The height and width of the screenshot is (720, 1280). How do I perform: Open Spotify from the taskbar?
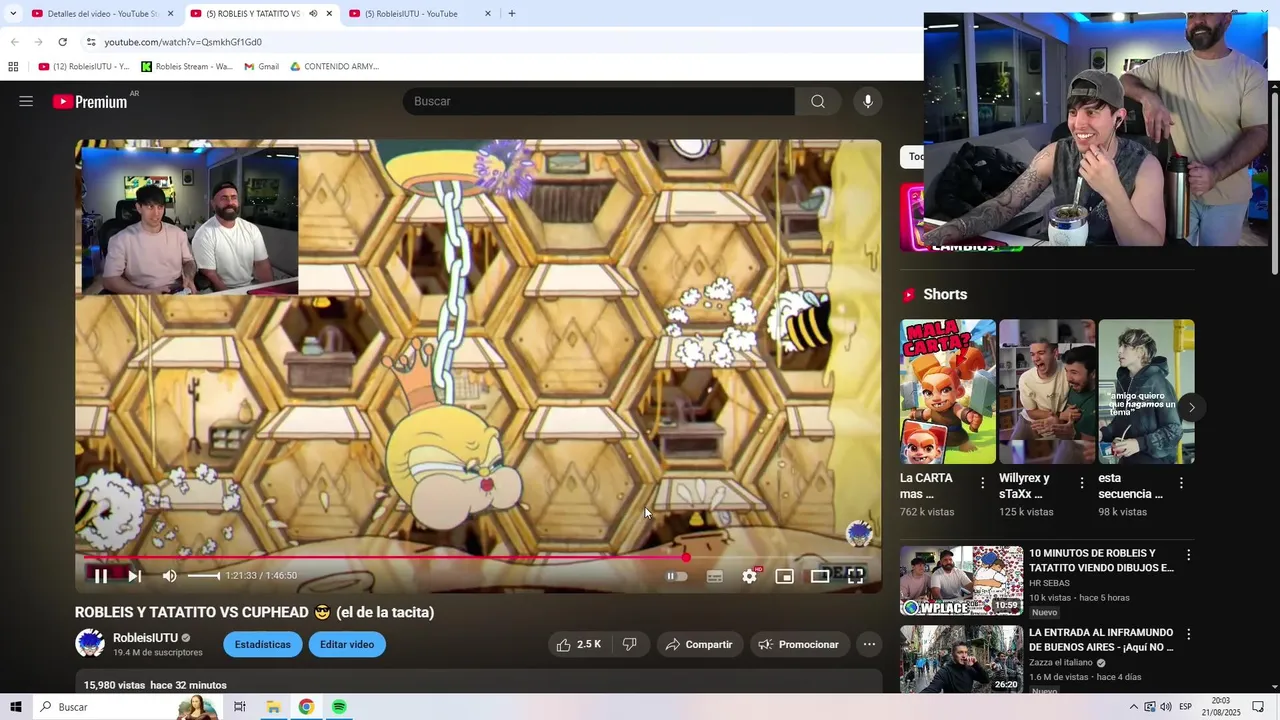pyautogui.click(x=339, y=707)
